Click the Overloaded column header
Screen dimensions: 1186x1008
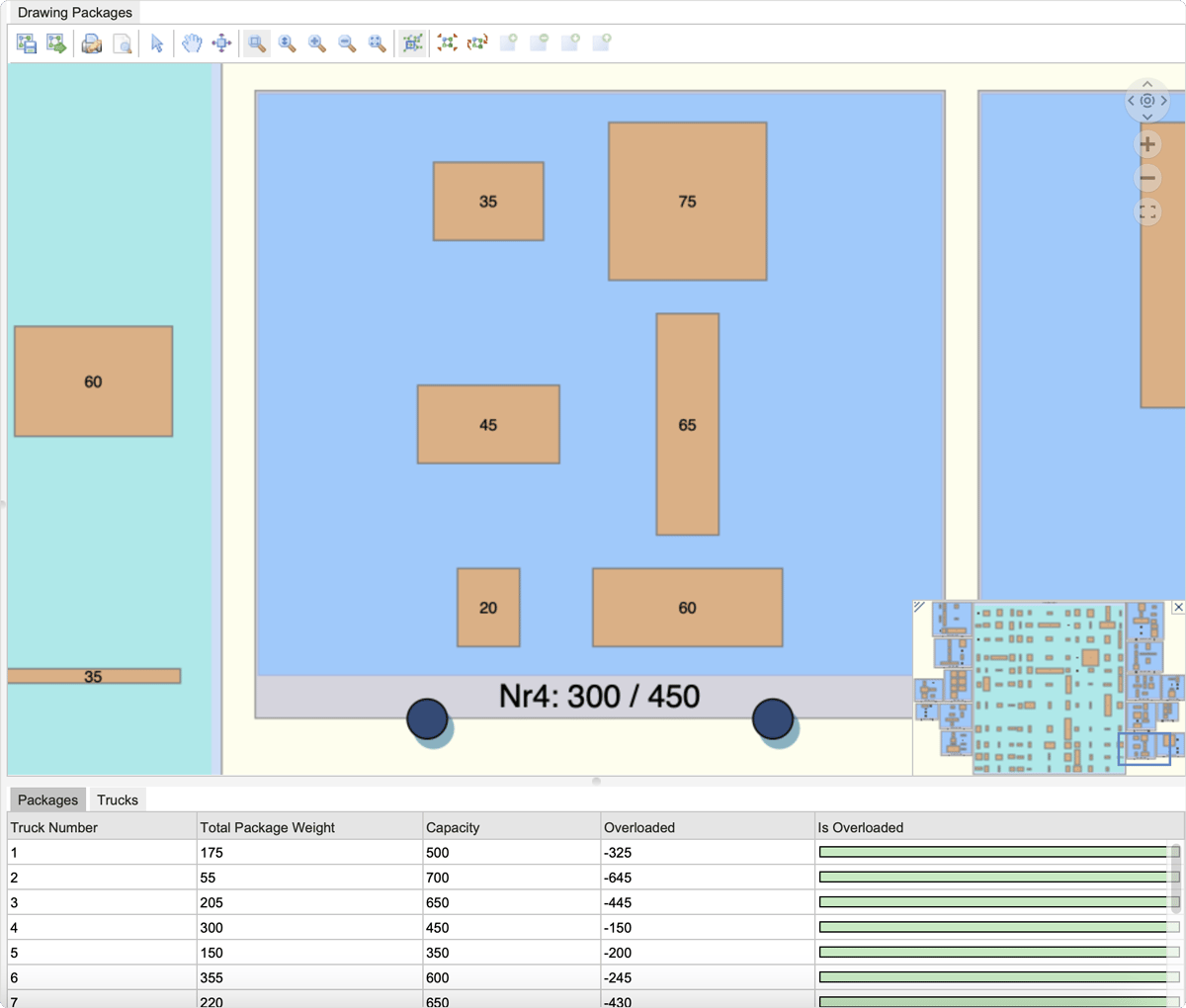[x=708, y=827]
